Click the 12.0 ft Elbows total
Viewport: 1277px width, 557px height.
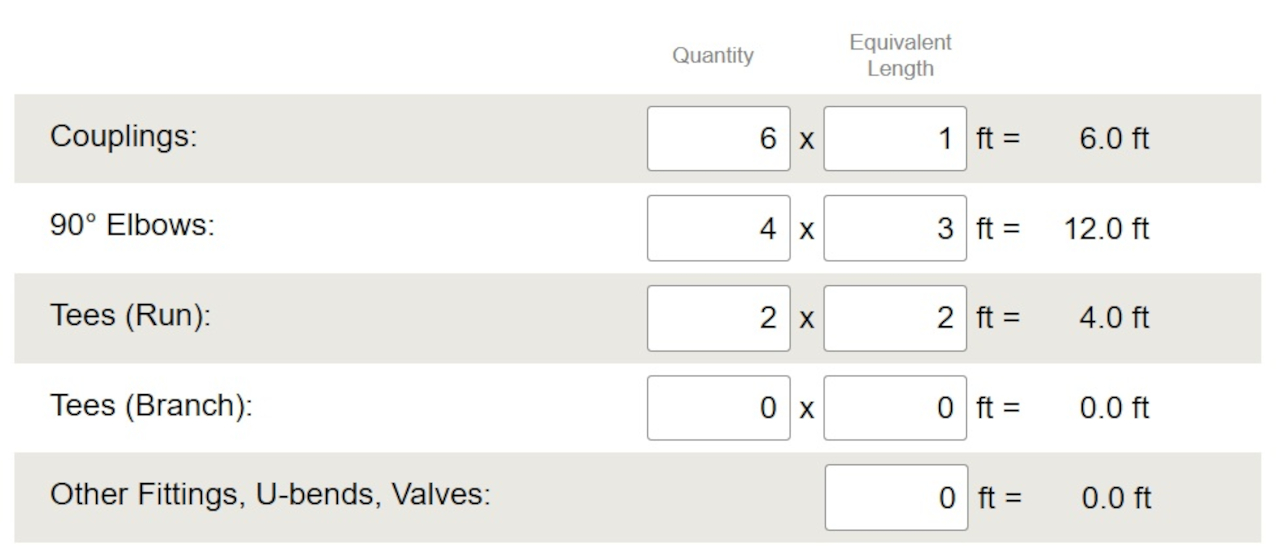pyautogui.click(x=1107, y=229)
